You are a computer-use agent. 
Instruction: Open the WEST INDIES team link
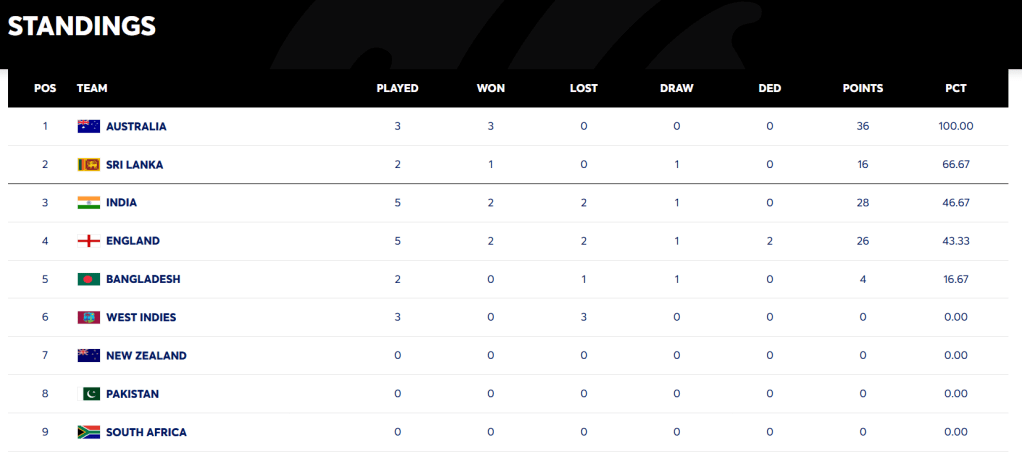pos(141,318)
